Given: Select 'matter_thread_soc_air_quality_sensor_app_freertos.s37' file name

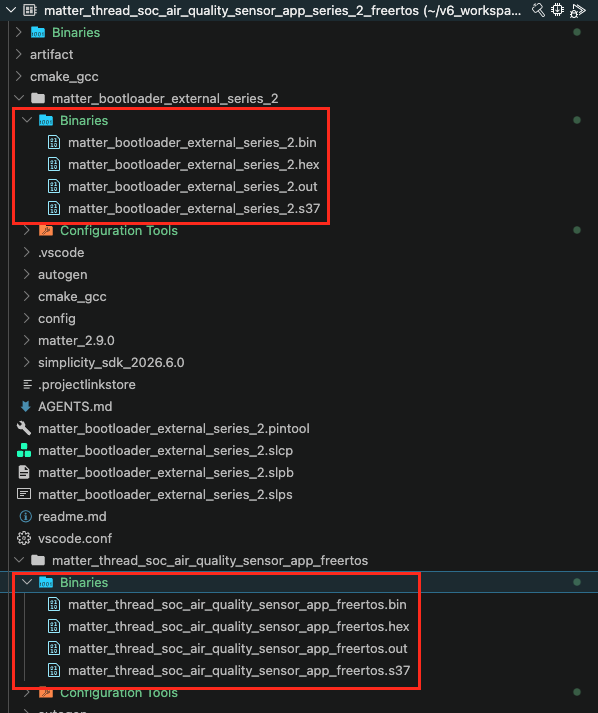Looking at the screenshot, I should tap(239, 671).
